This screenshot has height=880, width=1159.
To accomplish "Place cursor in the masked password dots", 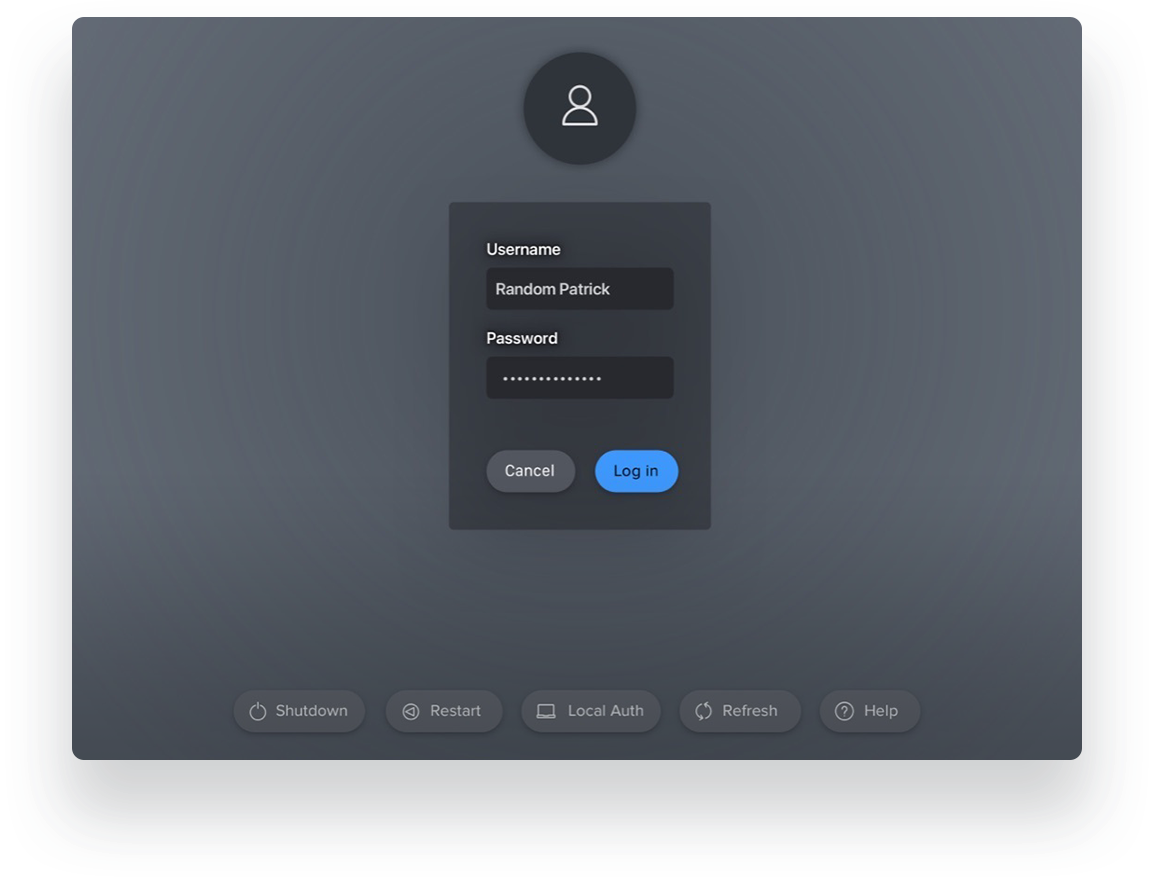I will [552, 379].
